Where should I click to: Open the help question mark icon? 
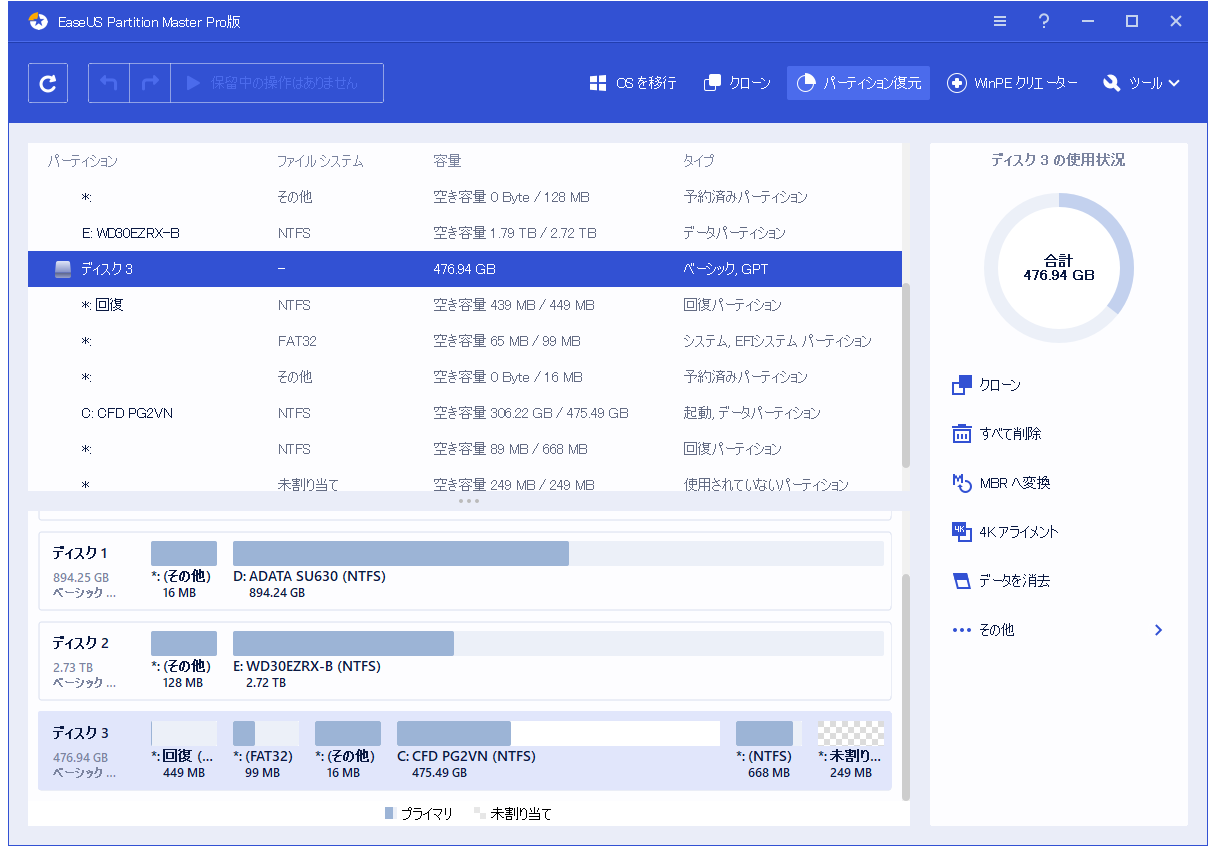pos(1044,21)
